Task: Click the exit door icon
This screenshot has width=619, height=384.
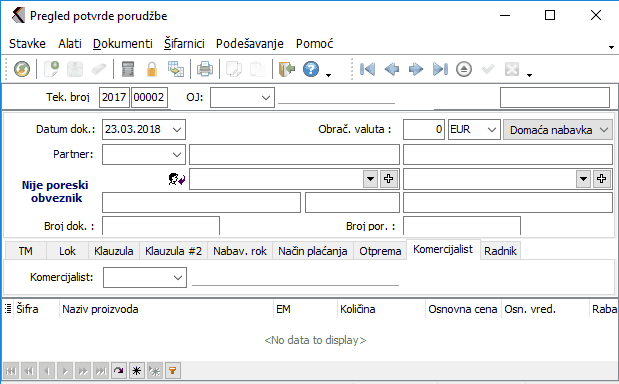Action: 287,69
